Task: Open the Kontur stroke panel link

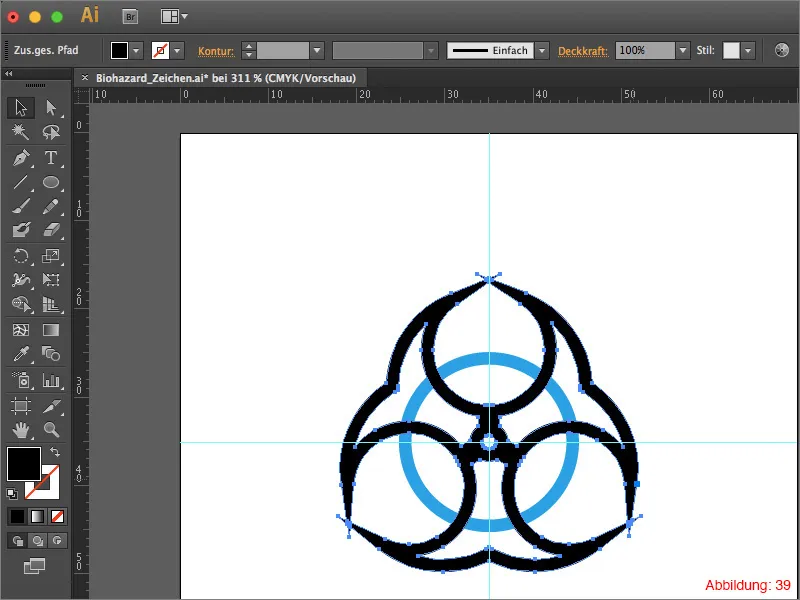Action: tap(216, 51)
